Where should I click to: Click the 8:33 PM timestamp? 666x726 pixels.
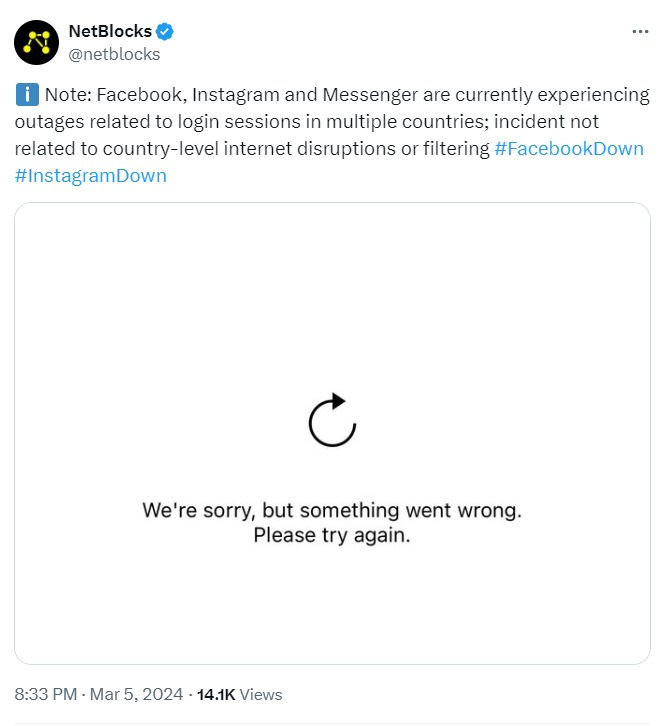tap(46, 694)
